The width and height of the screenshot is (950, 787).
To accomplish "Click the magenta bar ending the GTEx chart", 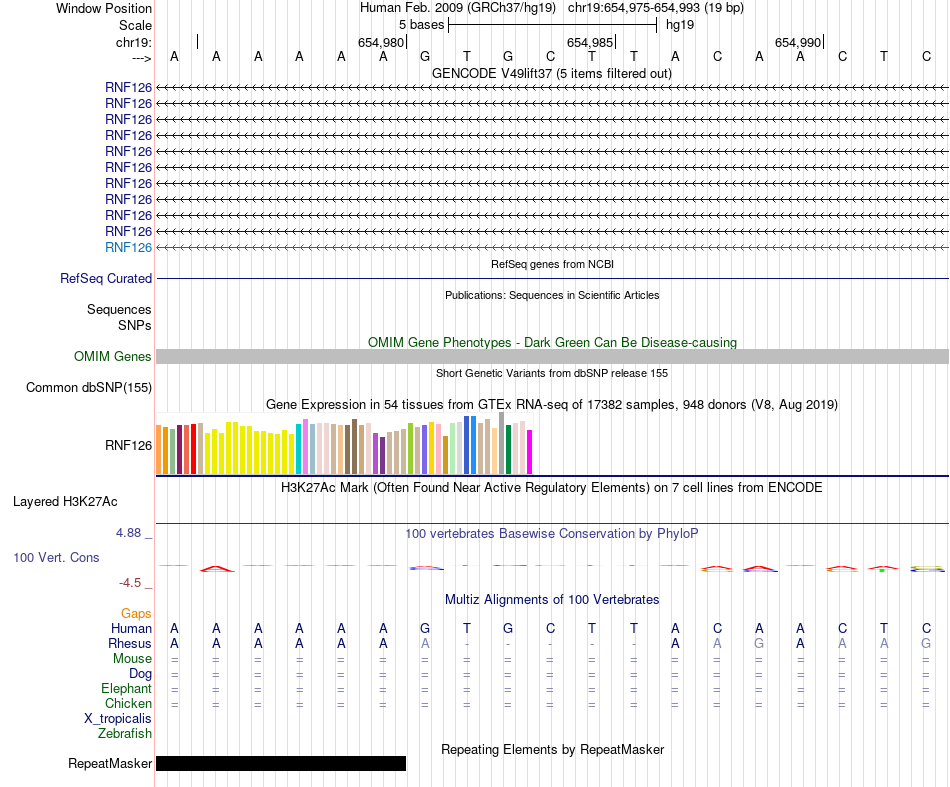I will click(530, 452).
